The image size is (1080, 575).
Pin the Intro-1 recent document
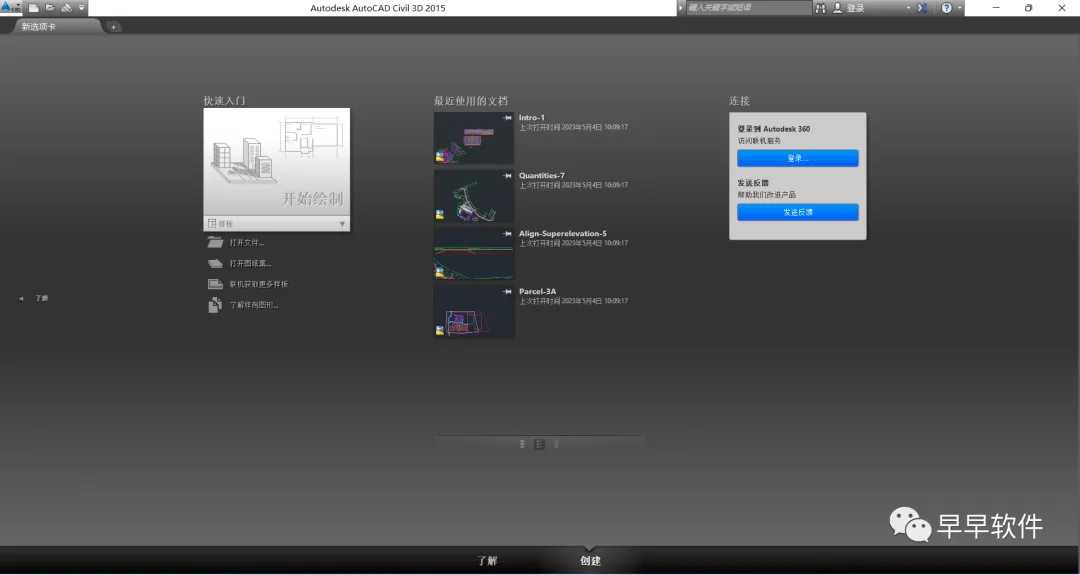[508, 118]
